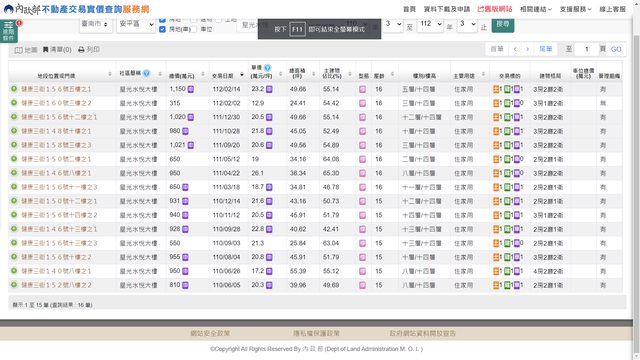Expand details for the 110/06/05 row
The image size is (640, 360).
click(x=14, y=285)
